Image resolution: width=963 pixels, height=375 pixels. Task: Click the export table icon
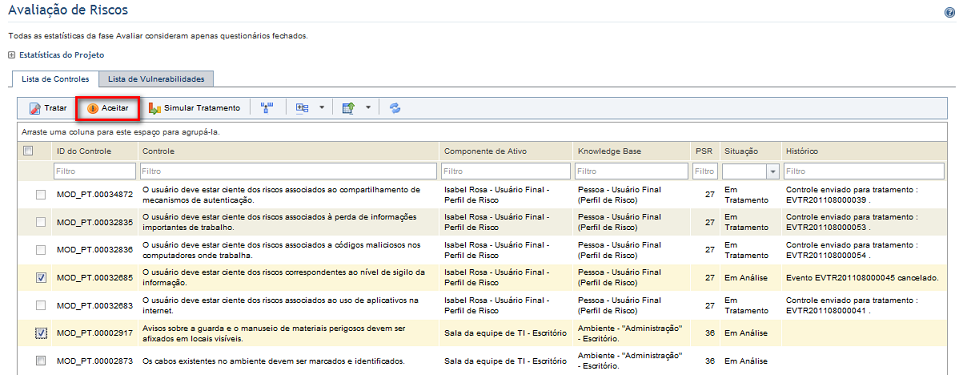click(348, 108)
